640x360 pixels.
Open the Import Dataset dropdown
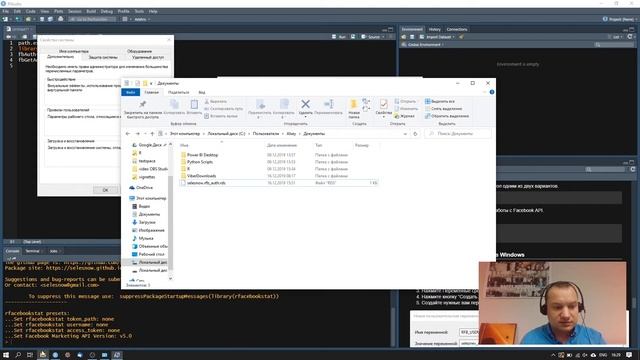[x=437, y=37]
